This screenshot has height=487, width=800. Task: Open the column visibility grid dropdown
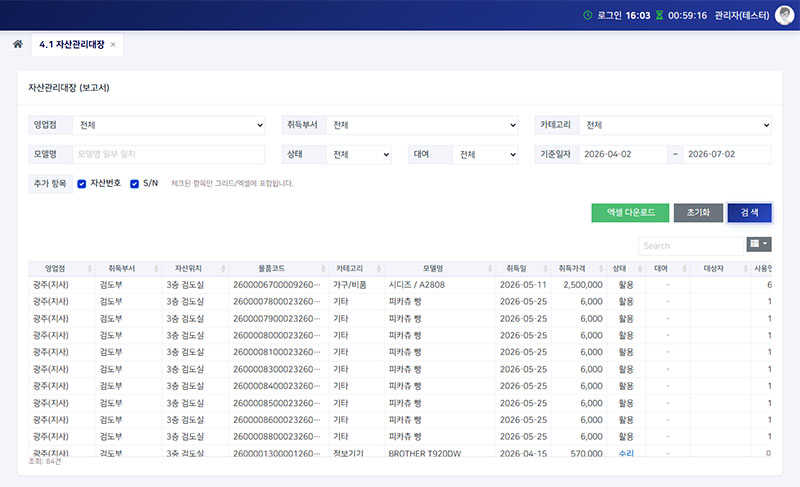(759, 244)
